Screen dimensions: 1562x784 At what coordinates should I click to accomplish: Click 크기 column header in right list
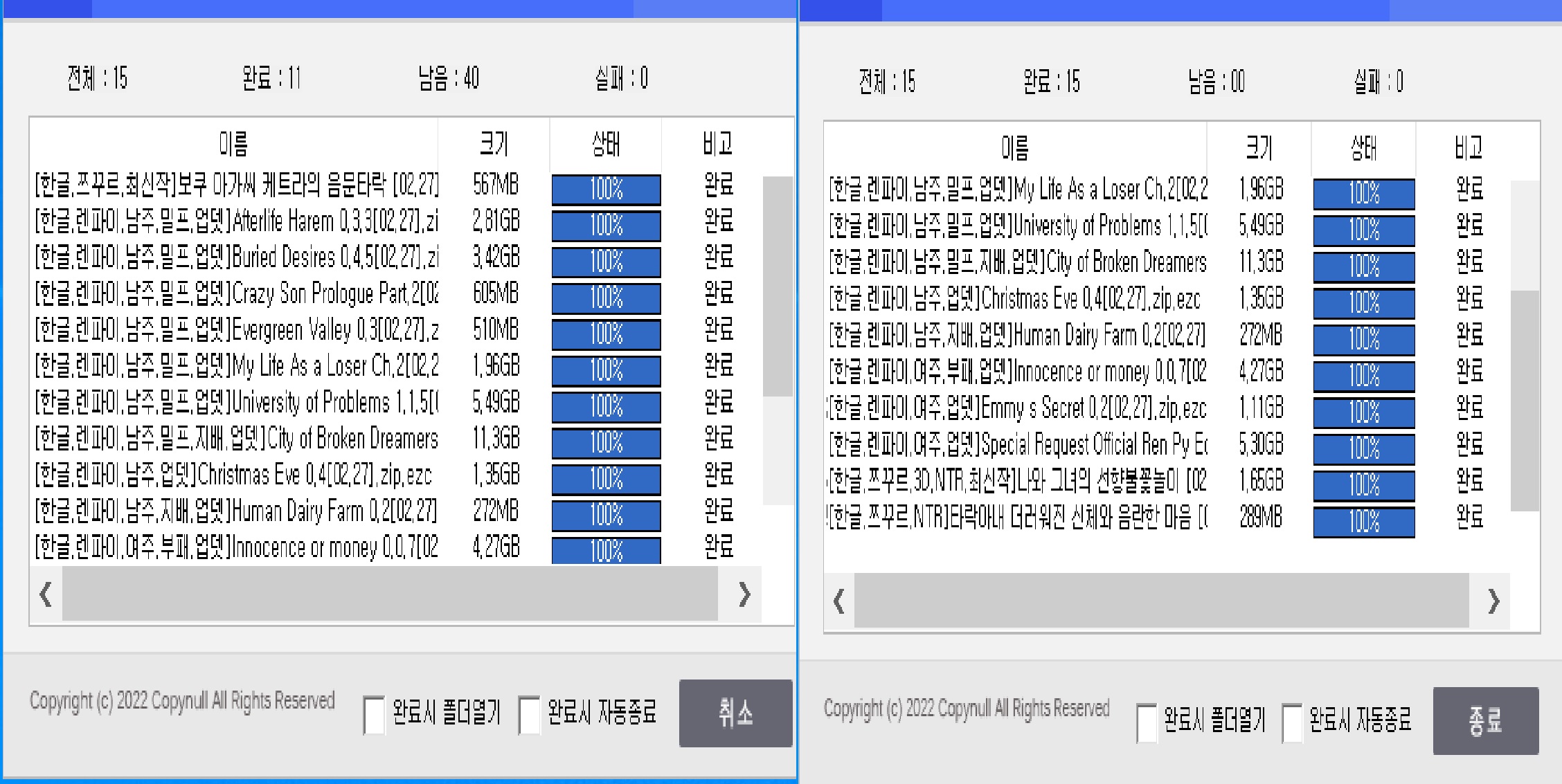click(x=1258, y=147)
